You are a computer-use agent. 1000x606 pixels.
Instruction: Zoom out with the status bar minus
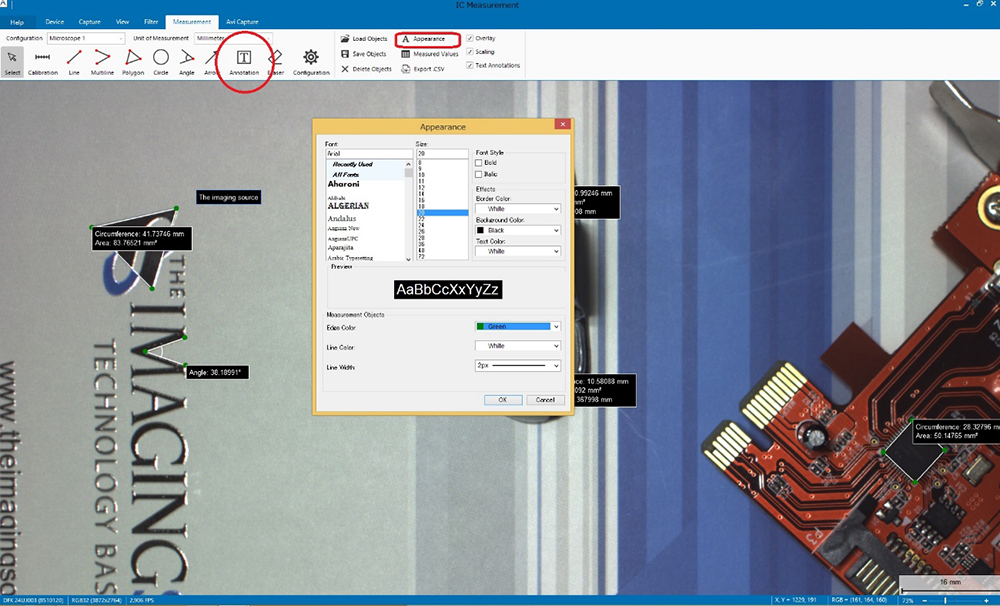(x=924, y=600)
